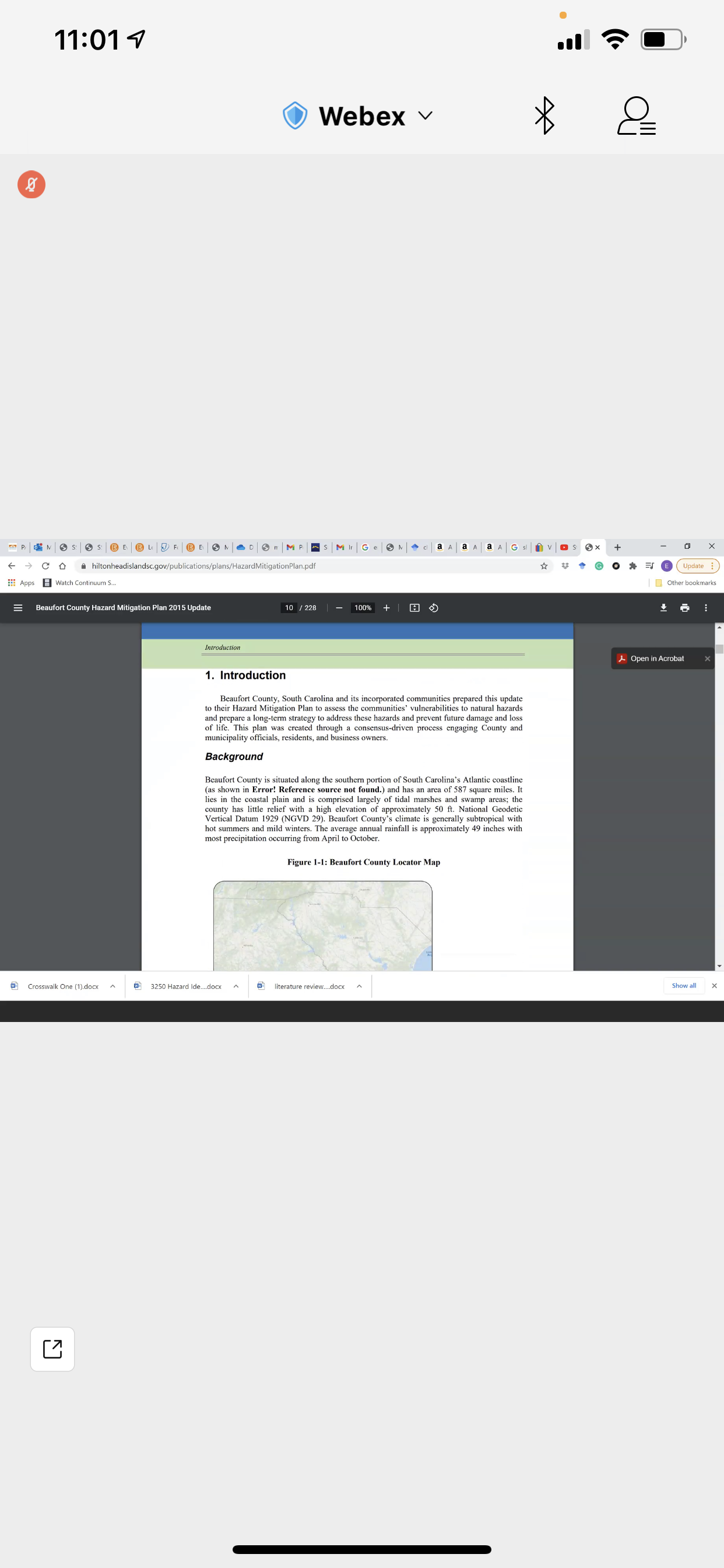Expand options for literature review.docx download
The height and width of the screenshot is (1568, 724).
pos(360,986)
